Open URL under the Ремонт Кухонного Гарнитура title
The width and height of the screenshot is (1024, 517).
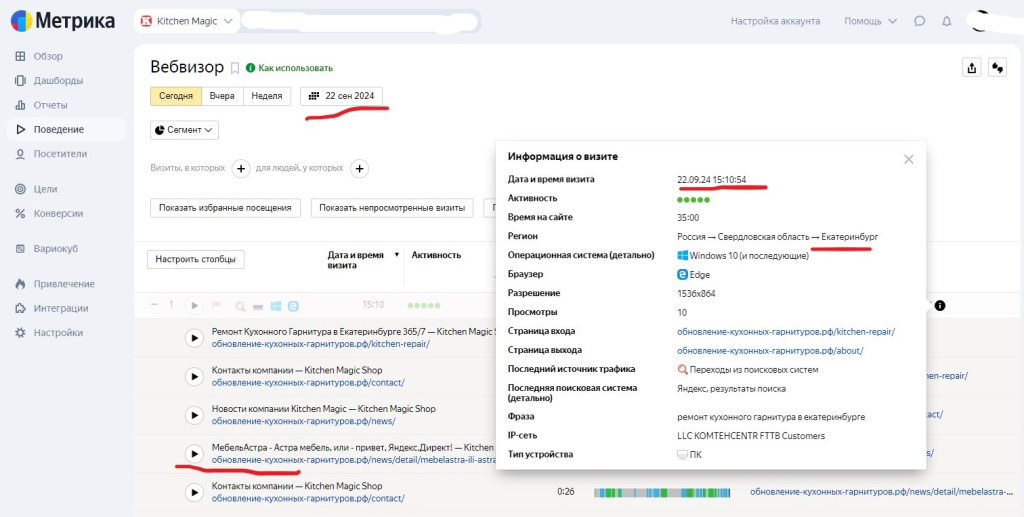(x=321, y=344)
